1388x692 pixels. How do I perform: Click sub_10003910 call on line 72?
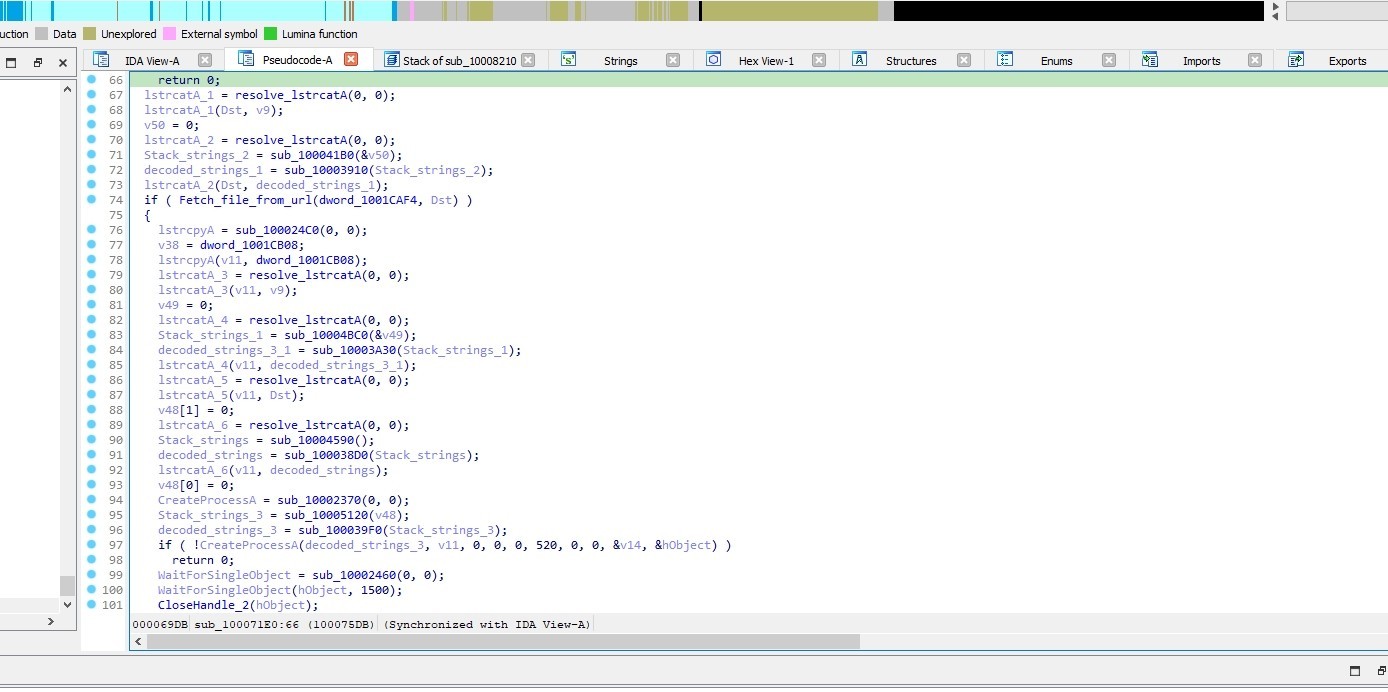click(326, 170)
